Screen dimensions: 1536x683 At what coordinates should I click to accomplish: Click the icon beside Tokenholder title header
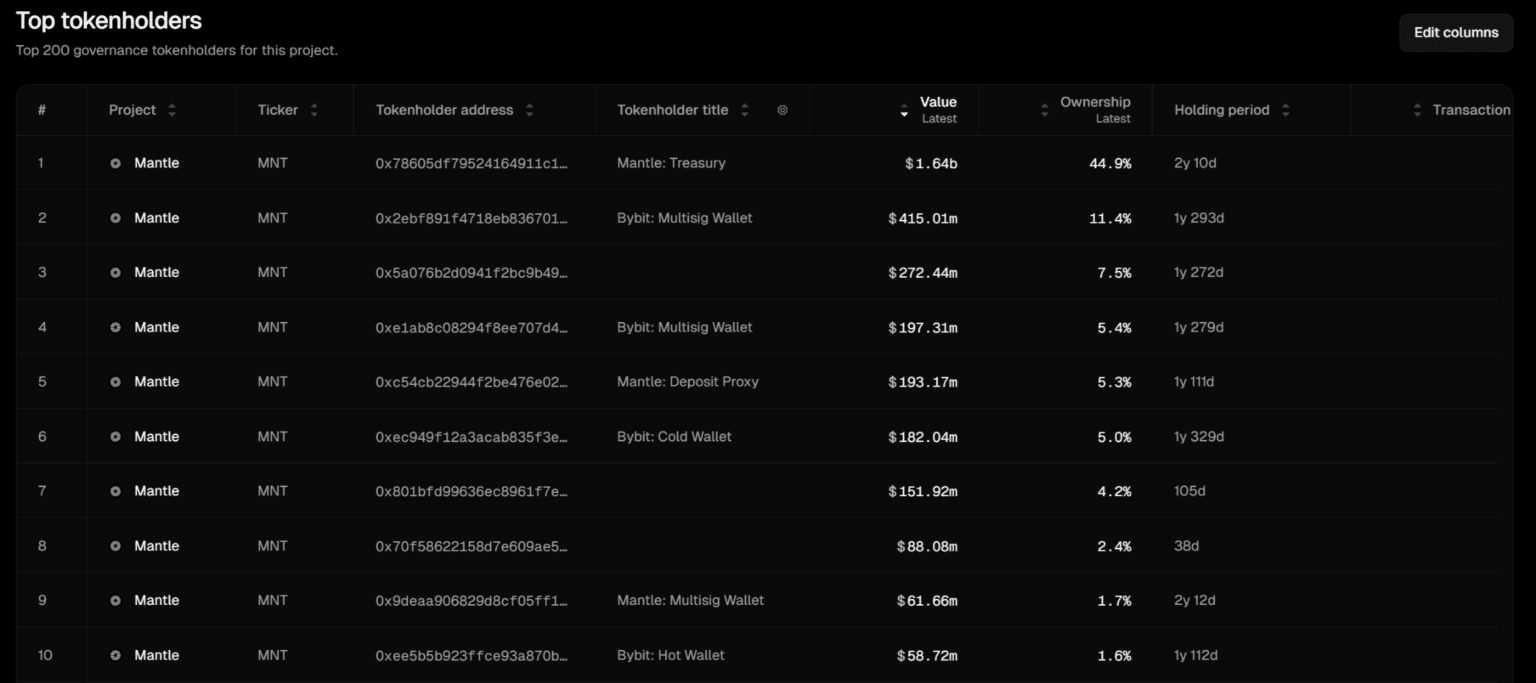coord(782,110)
